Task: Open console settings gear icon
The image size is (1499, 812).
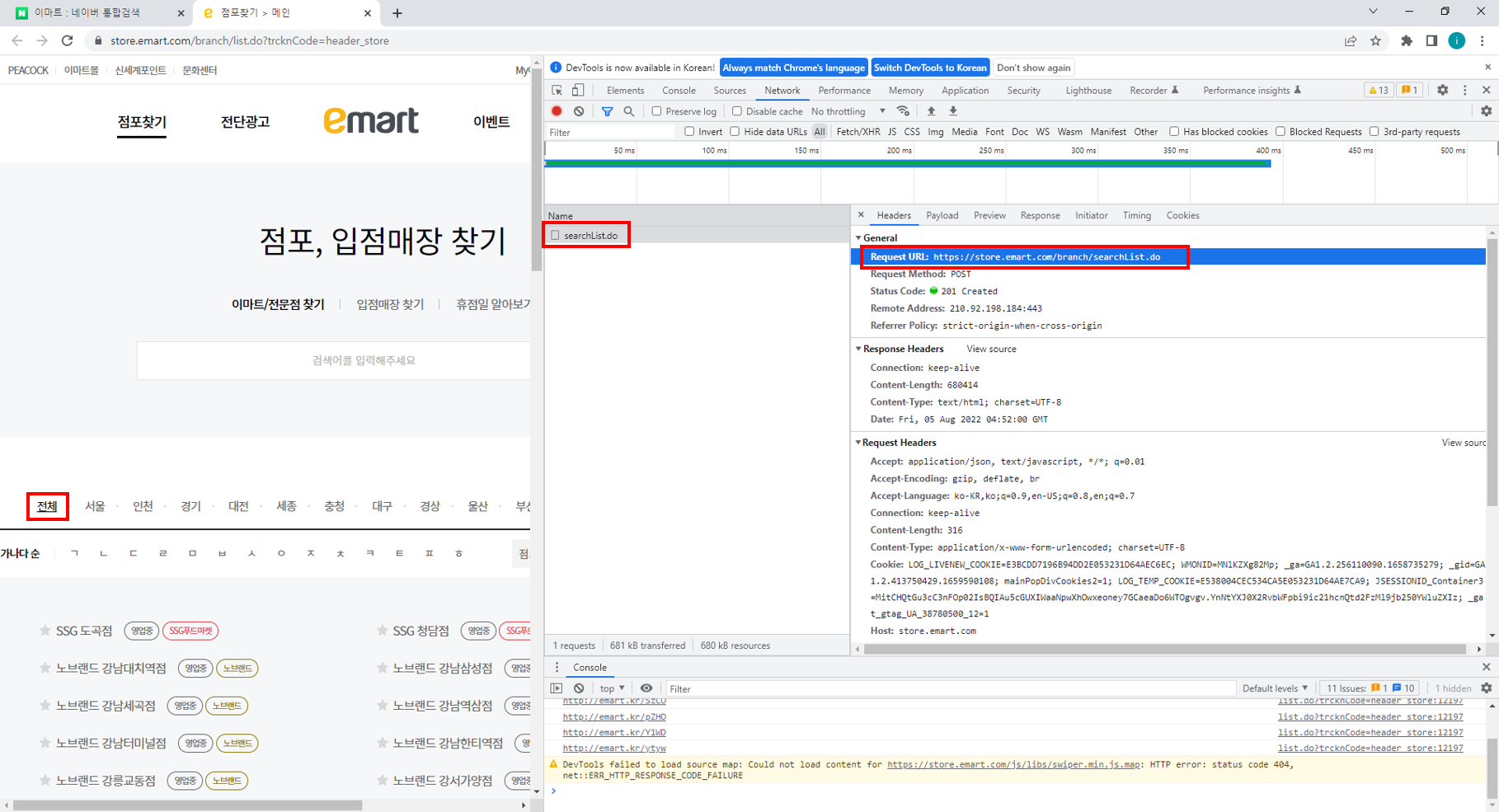Action: 1486,688
